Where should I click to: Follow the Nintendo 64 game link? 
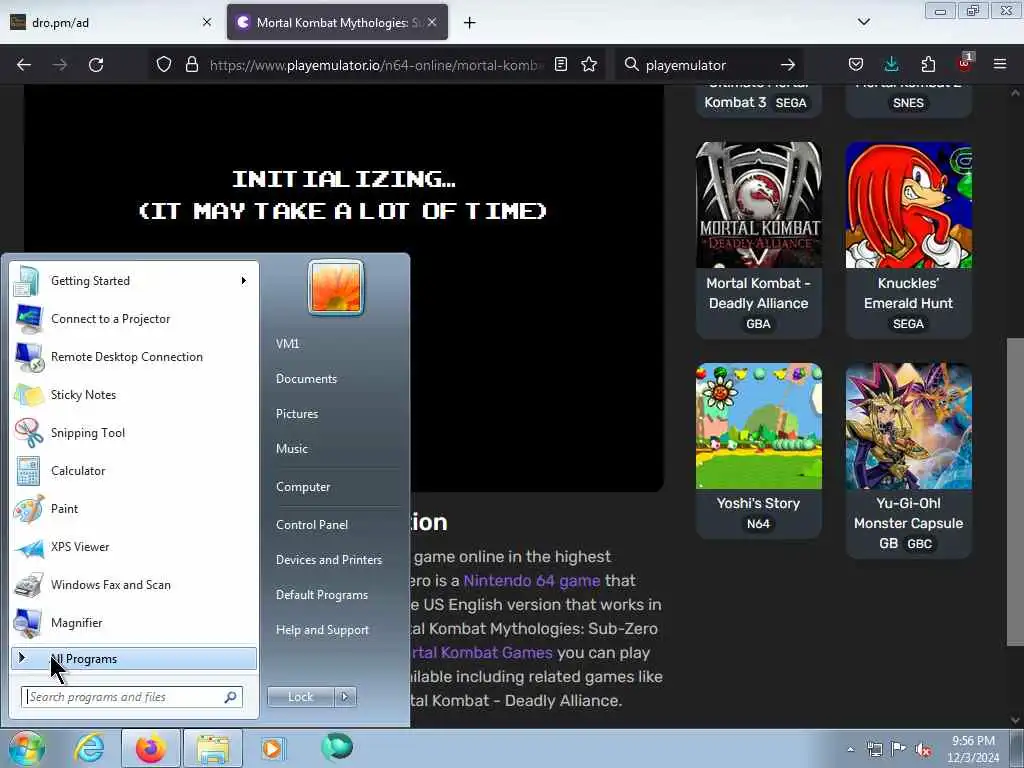pos(532,581)
